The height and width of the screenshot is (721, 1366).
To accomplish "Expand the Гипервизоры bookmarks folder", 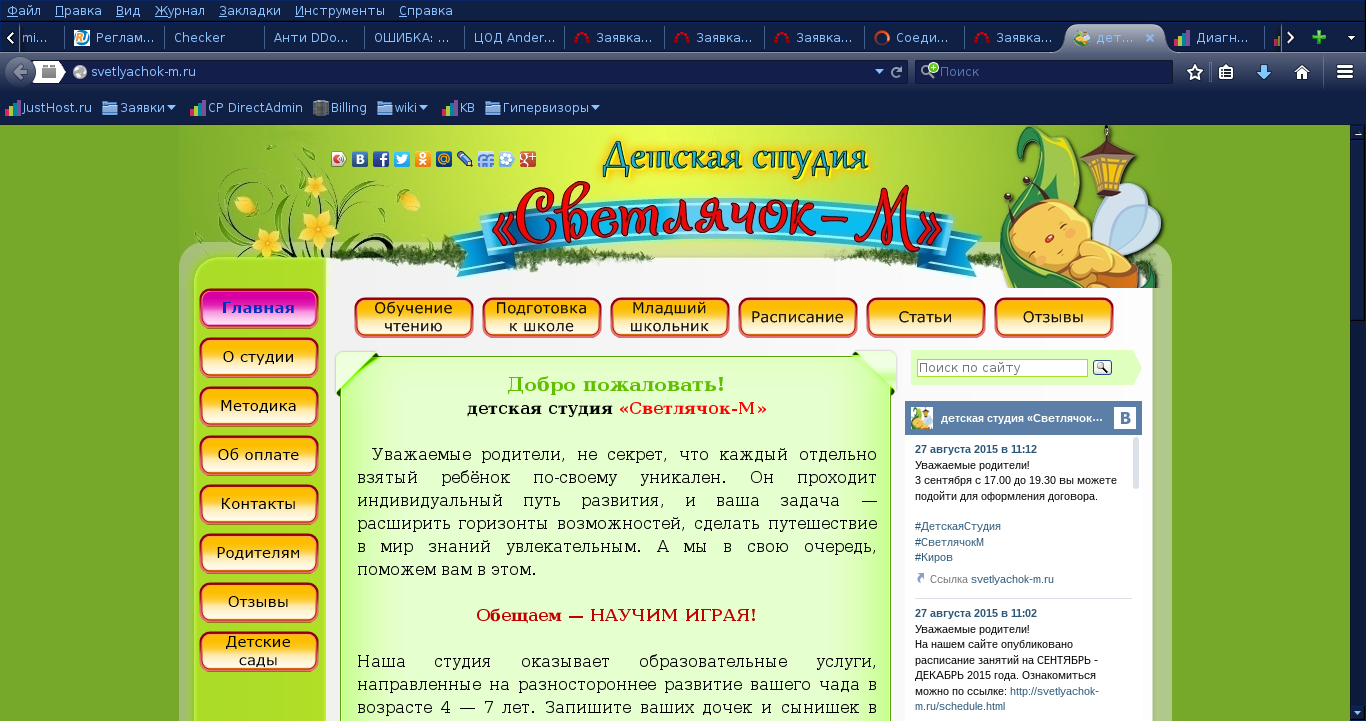I will [x=543, y=108].
